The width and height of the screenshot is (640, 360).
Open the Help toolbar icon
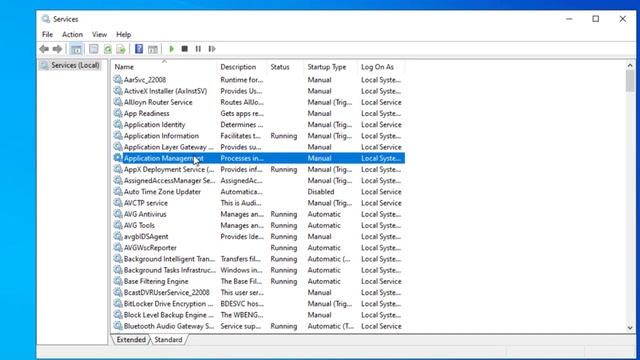[x=139, y=49]
